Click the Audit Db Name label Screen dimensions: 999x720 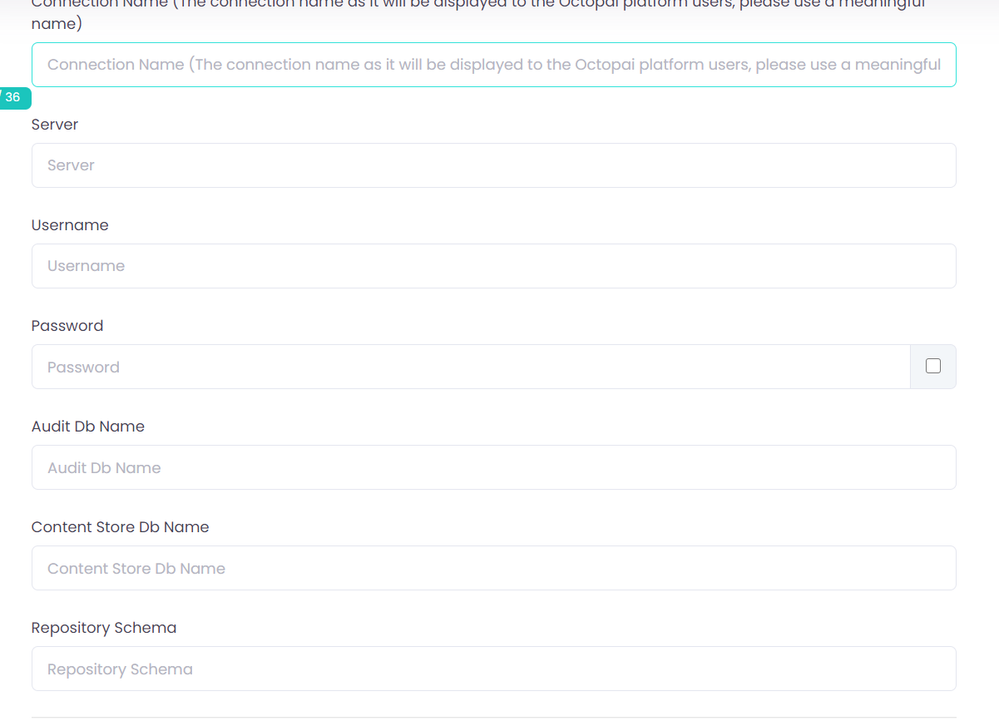[x=88, y=426]
